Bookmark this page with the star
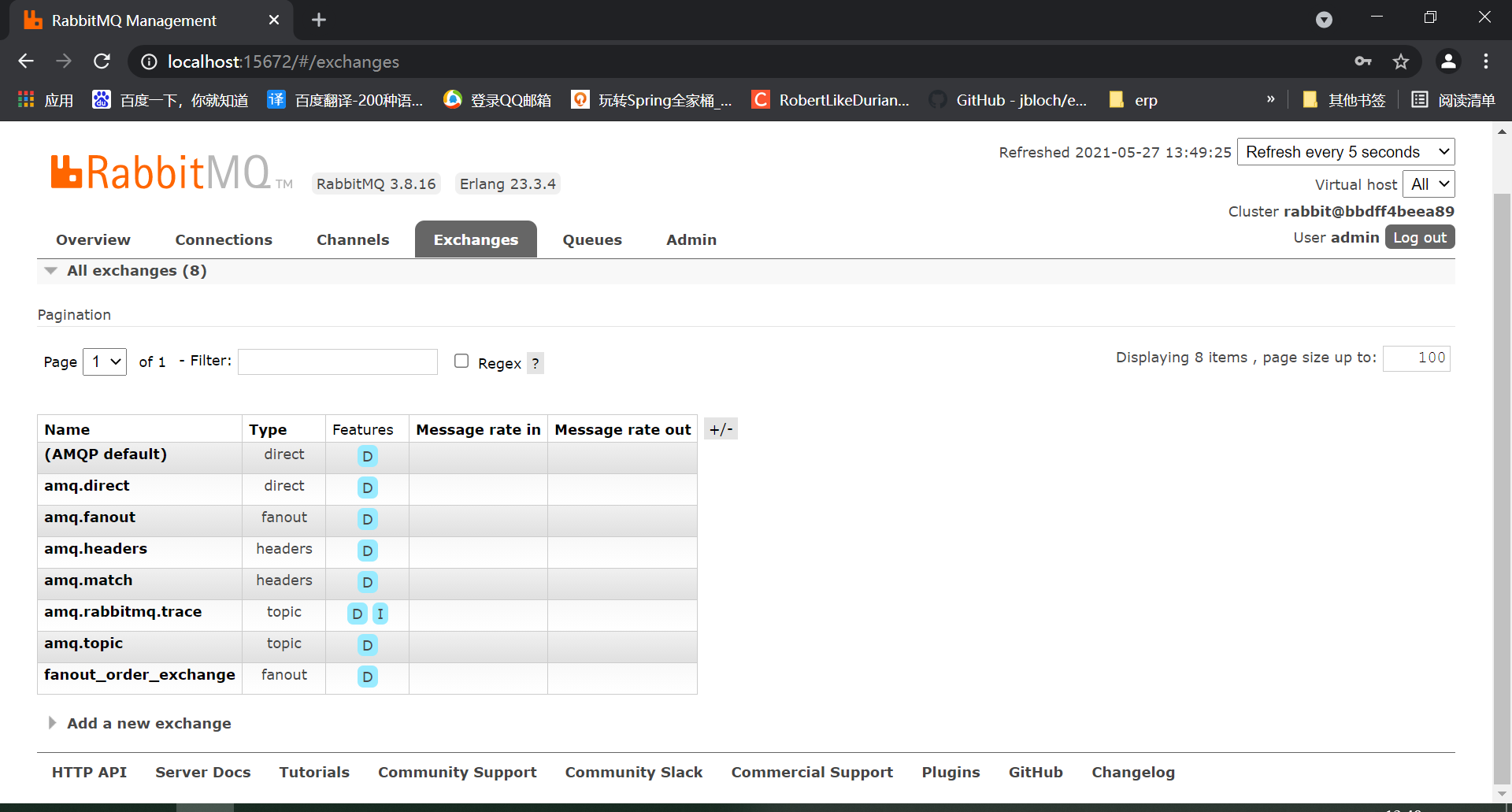 click(1401, 61)
